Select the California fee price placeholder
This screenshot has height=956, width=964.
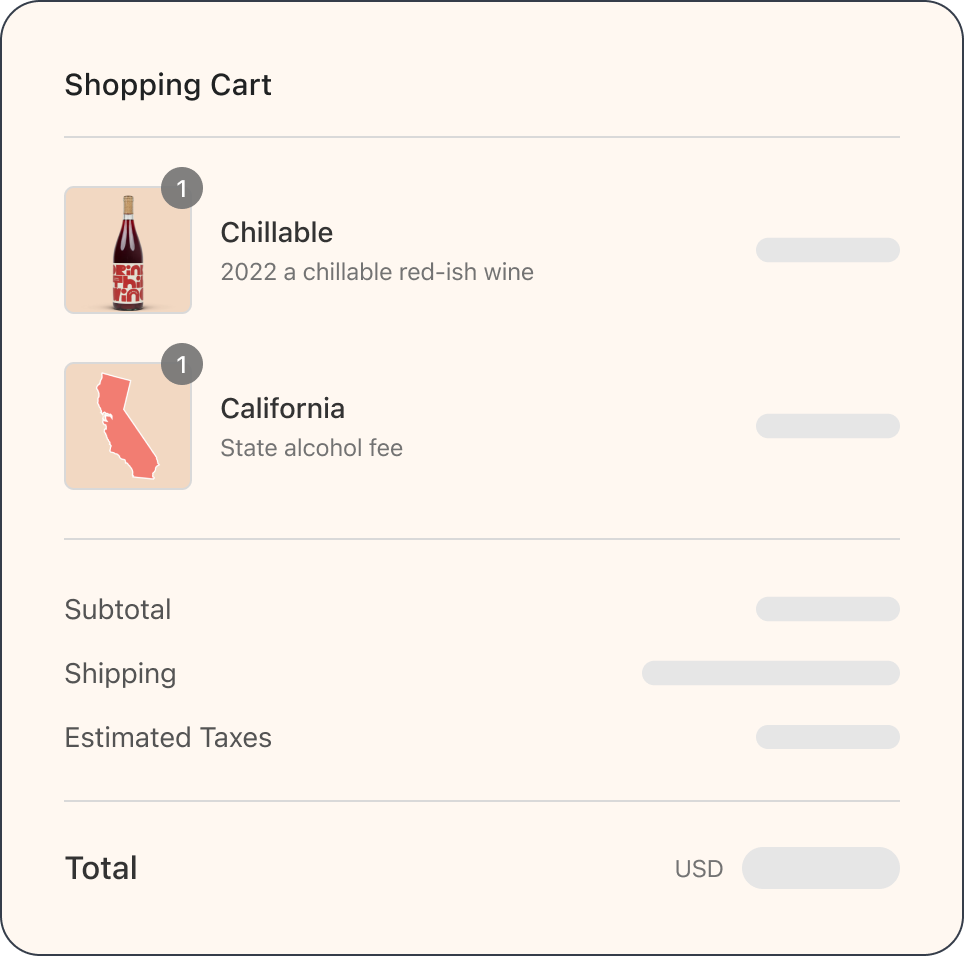click(828, 426)
